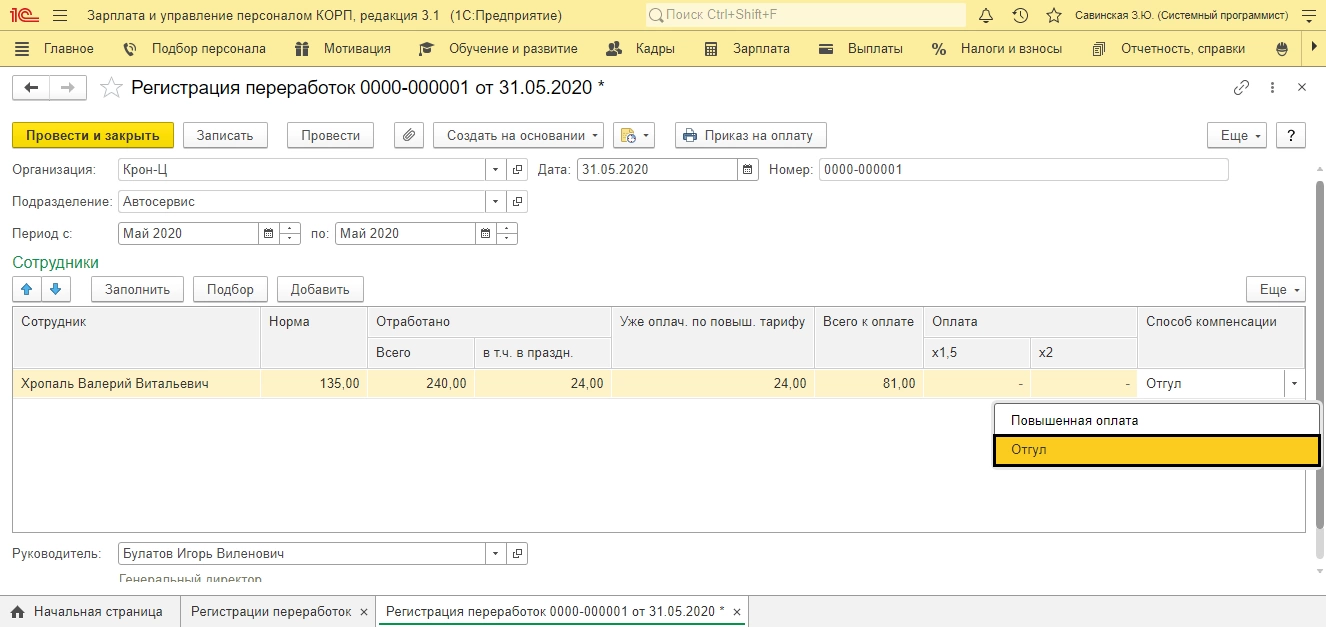This screenshot has width=1326, height=627.
Task: Select Повышенная оплата option
Action: pyautogui.click(x=1157, y=420)
